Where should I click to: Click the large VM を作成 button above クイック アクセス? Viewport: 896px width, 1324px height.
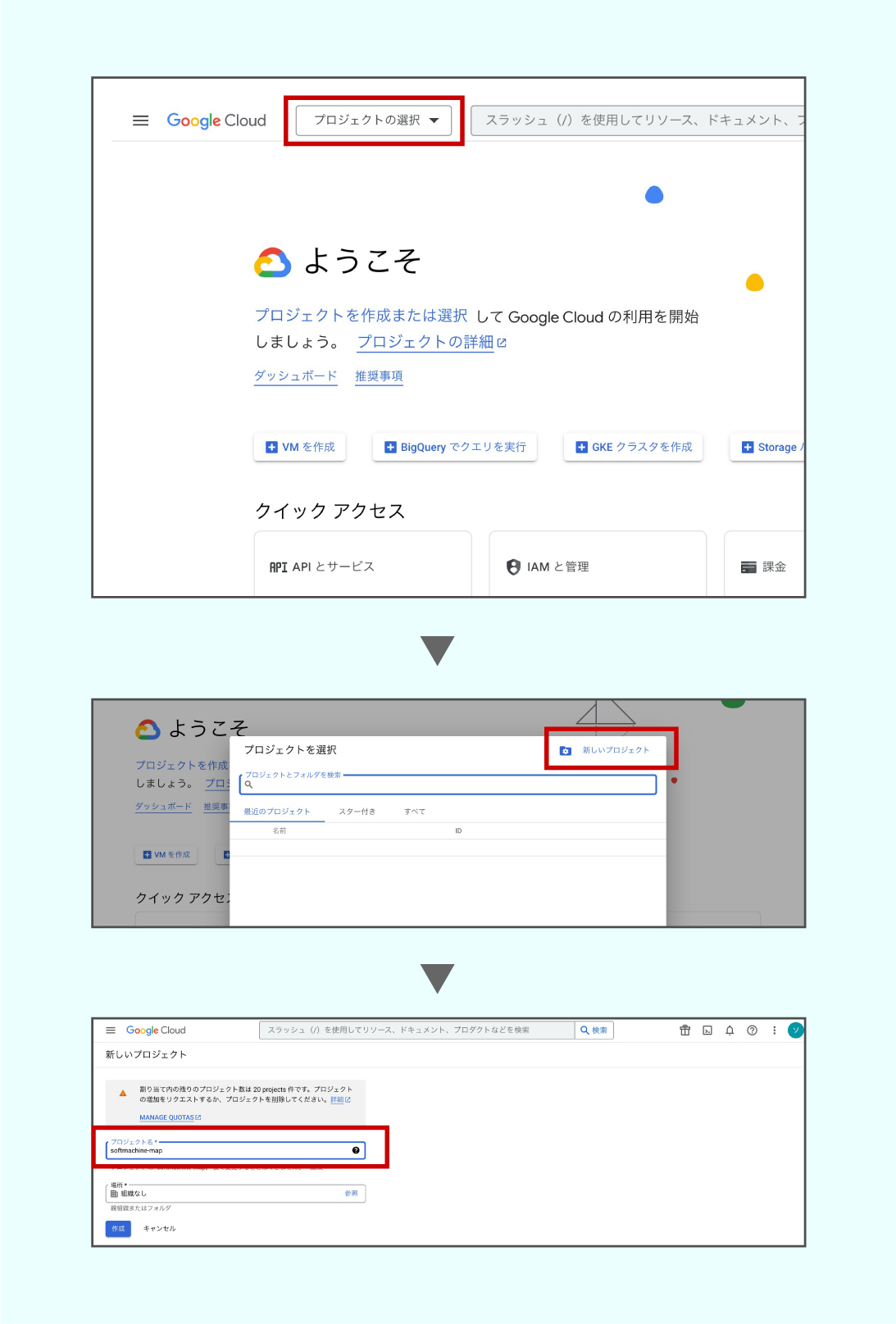[x=300, y=447]
